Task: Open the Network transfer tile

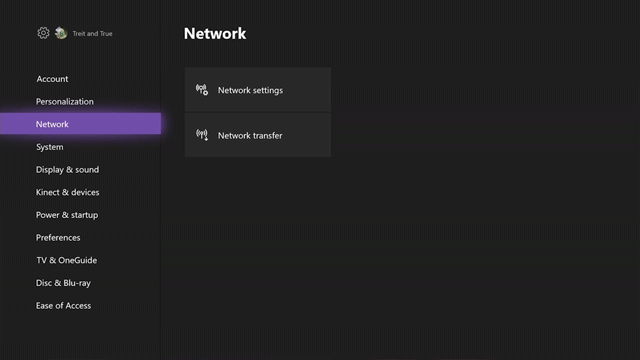Action: [x=258, y=135]
